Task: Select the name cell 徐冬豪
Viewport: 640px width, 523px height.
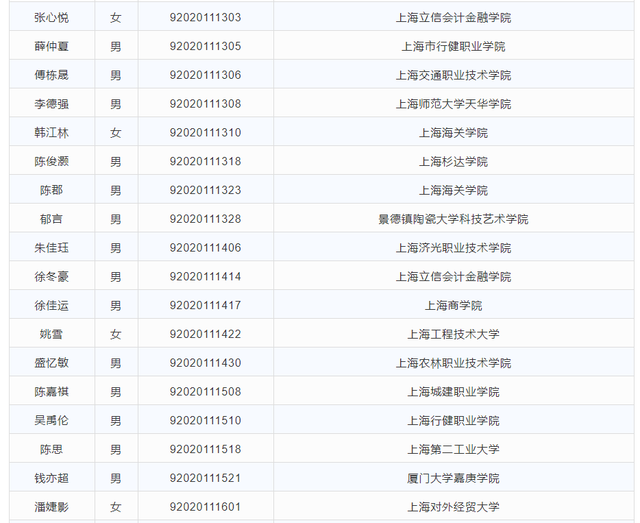Action: coord(51,277)
